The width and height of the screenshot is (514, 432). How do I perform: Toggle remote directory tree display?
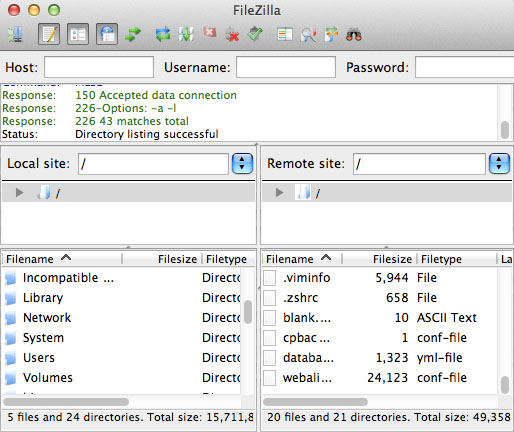coord(107,34)
